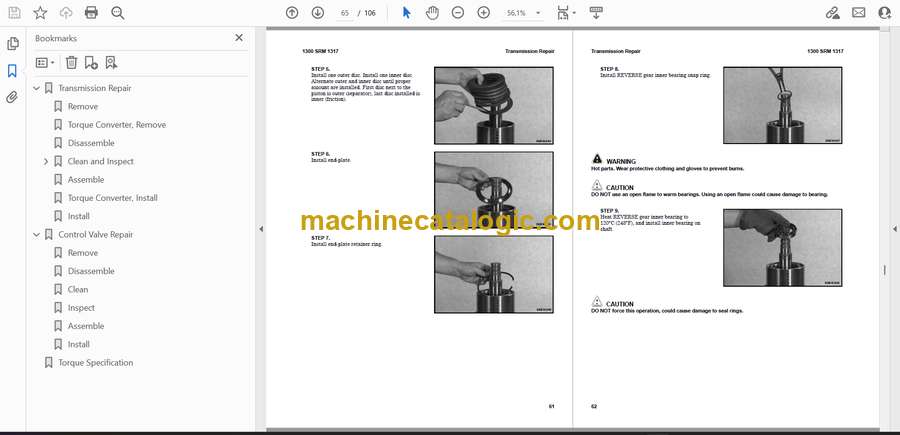Click the 'WARNING' heading text

621,162
